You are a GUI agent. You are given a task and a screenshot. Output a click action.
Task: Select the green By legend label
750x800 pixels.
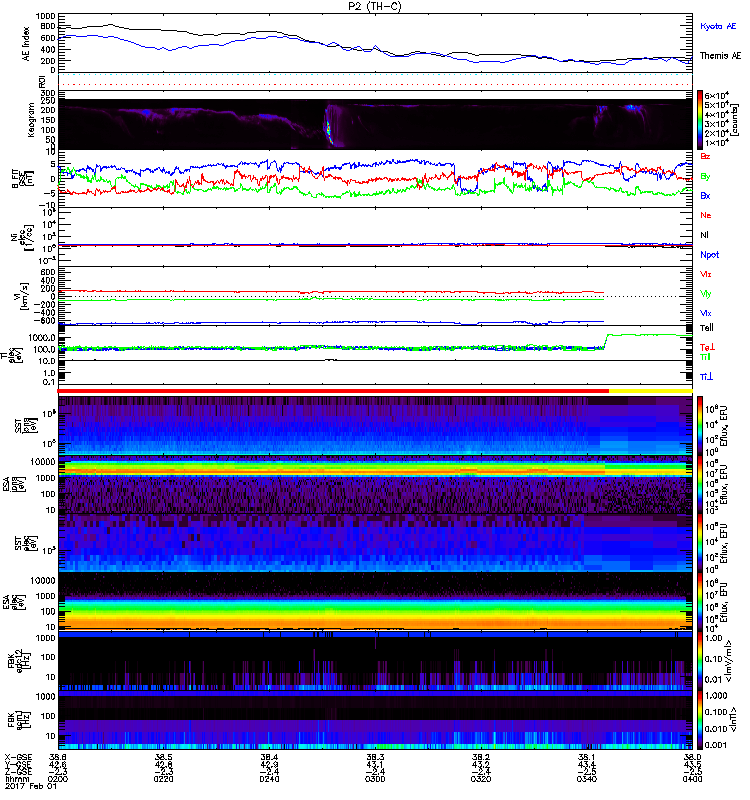point(705,177)
